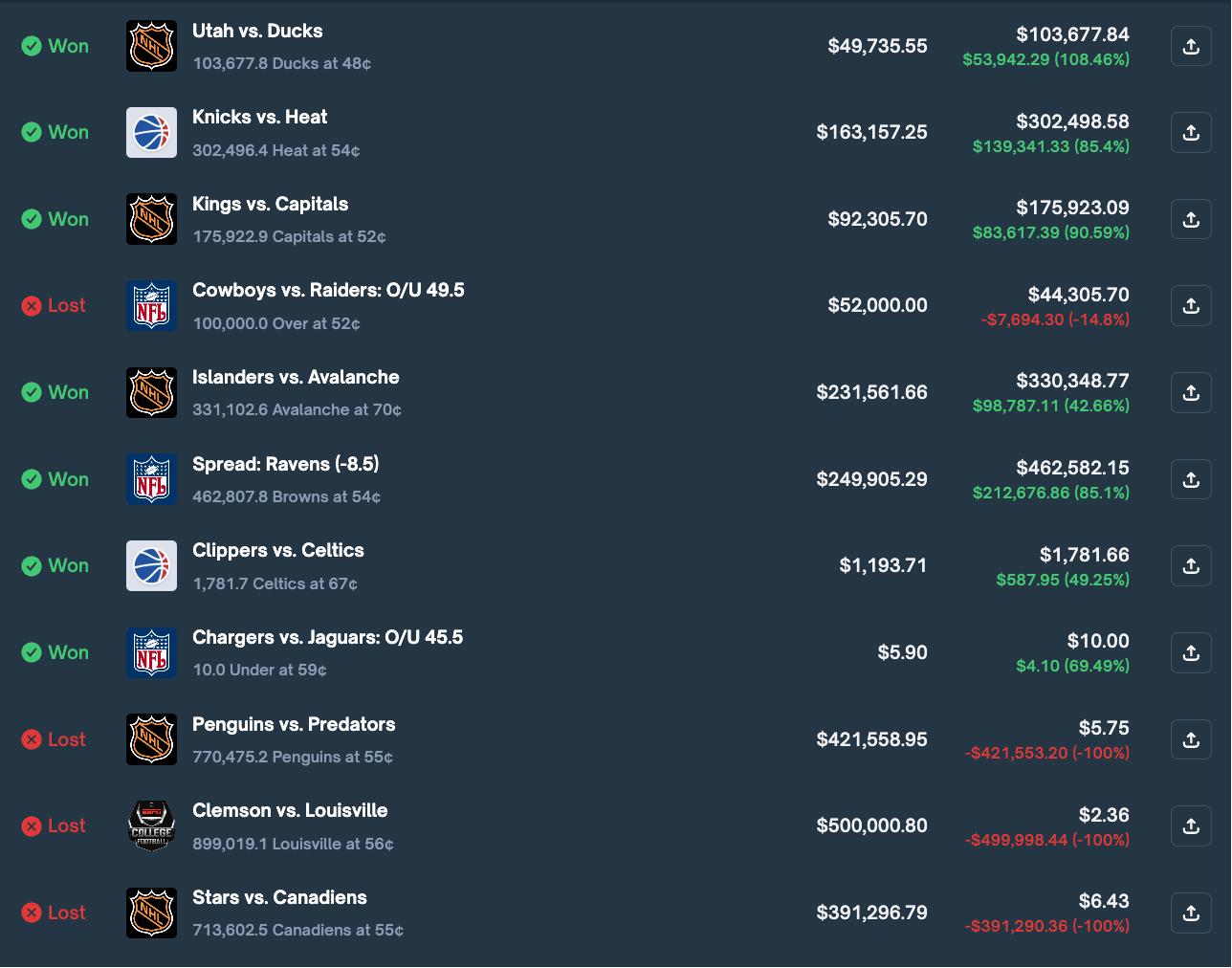The image size is (1232, 968).
Task: Click the NFL logo beside Spread: Ravens (-8.5)
Action: [151, 478]
